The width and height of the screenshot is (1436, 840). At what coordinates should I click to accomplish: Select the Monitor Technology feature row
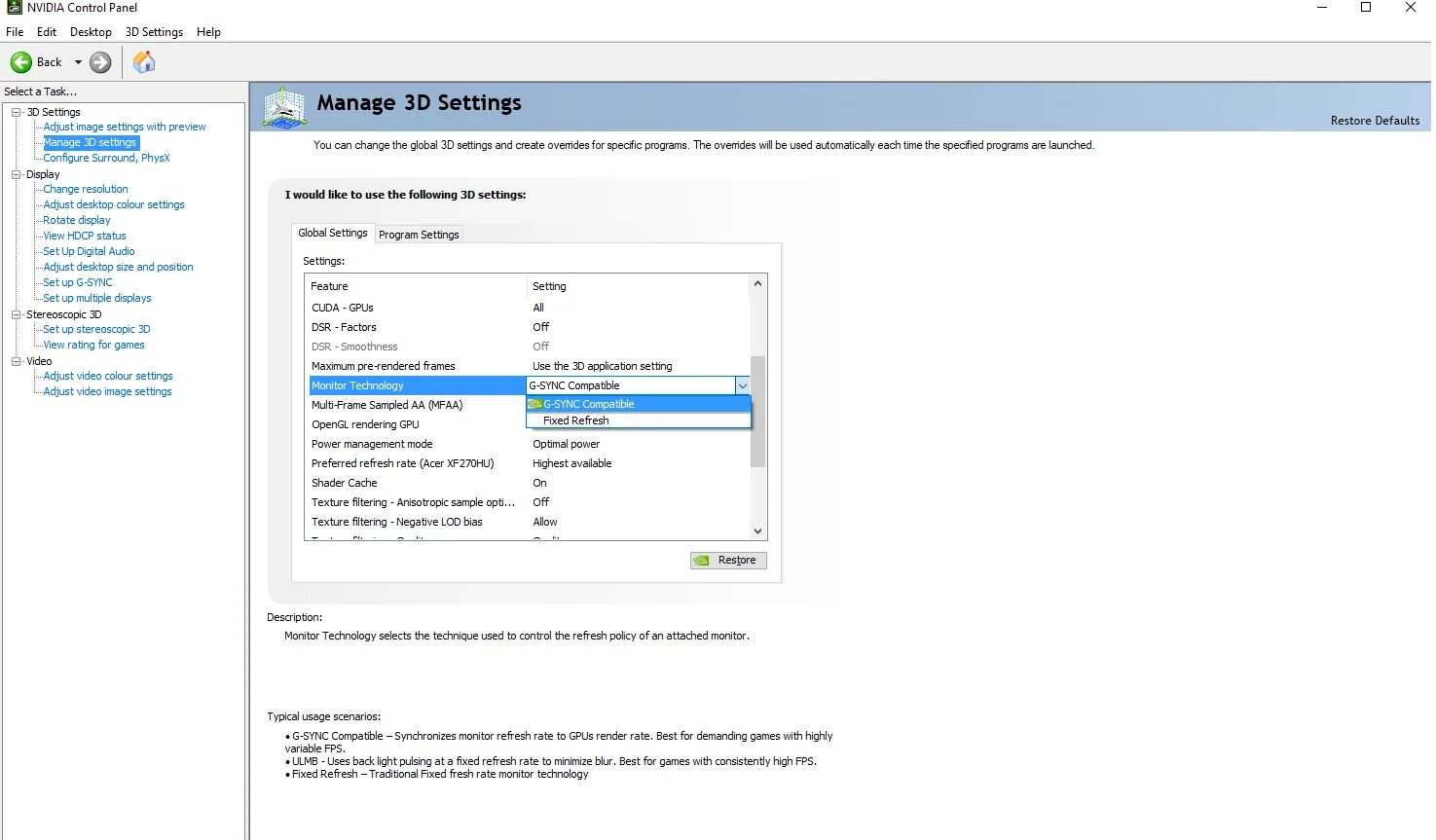417,385
